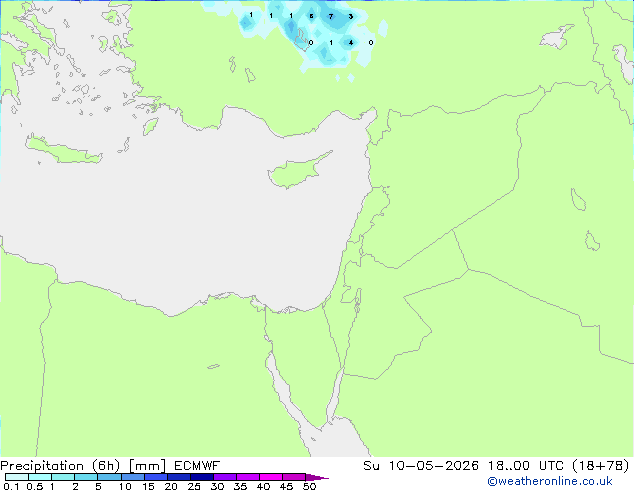Click the legend label 15
This screenshot has width=634, height=490.
(148, 486)
